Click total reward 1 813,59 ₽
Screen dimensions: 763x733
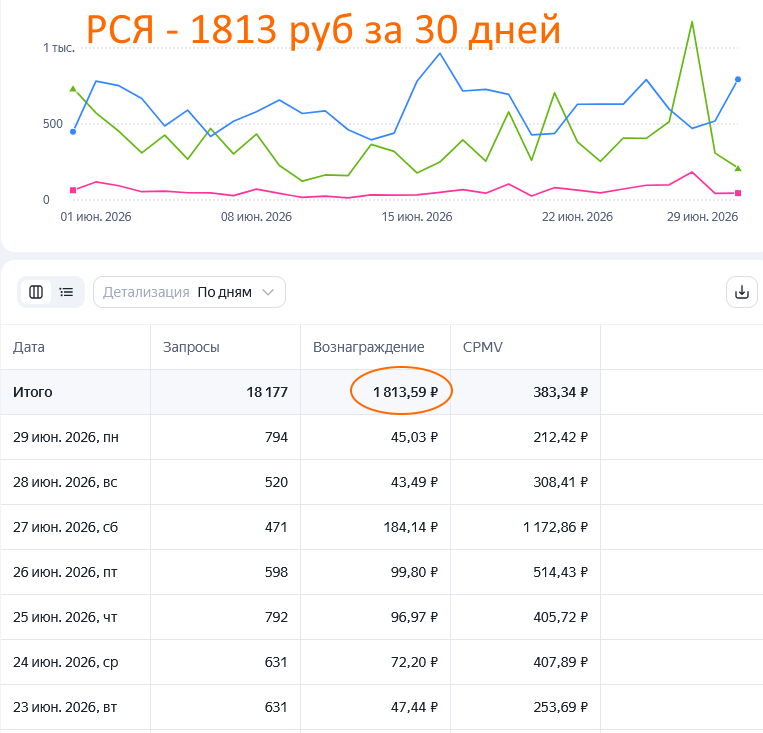tap(405, 392)
